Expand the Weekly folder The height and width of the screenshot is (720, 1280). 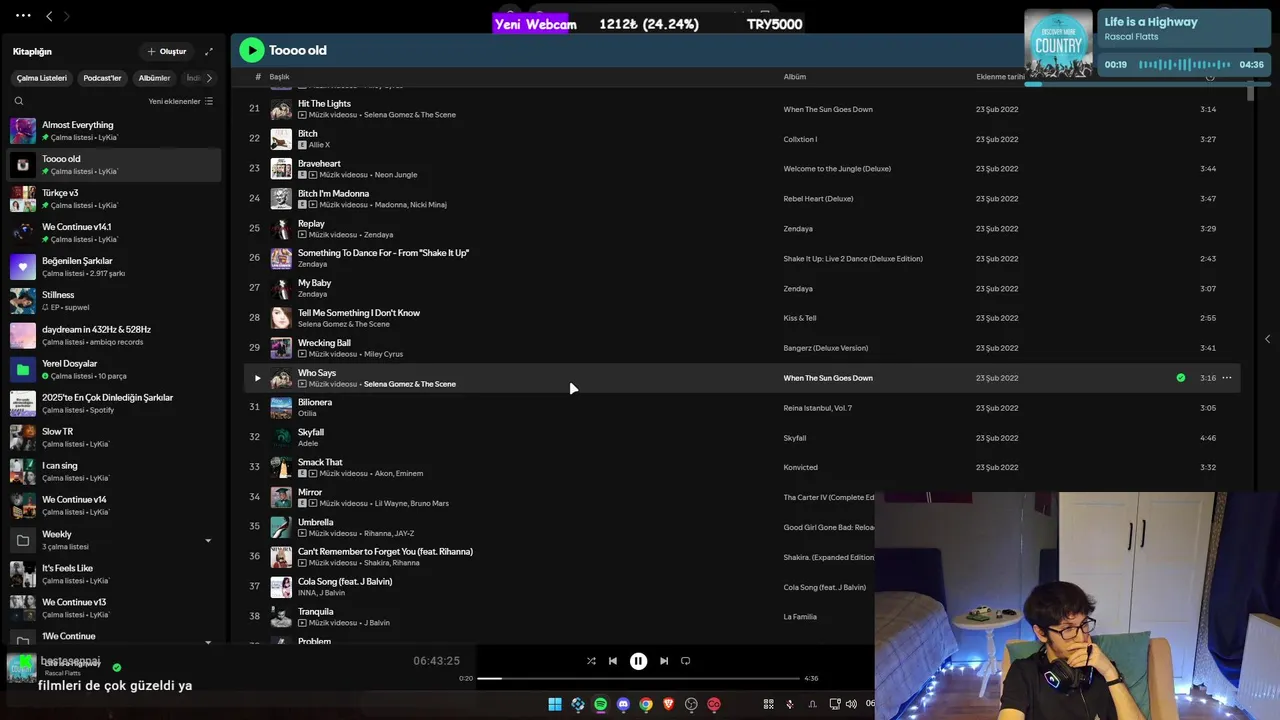click(208, 541)
